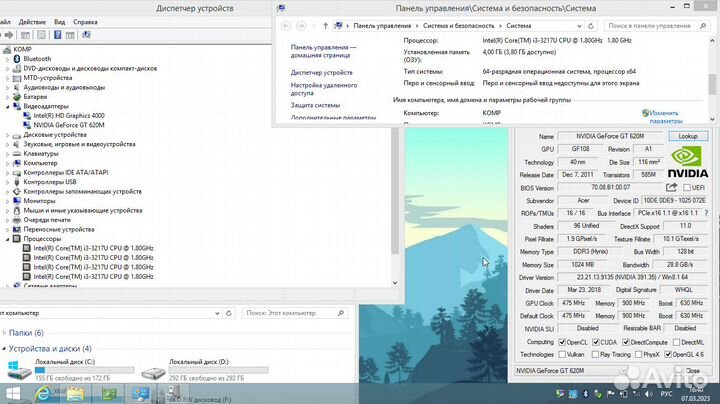Collapse the Видеоадаптеры node
This screenshot has height=404, width=720.
tap(7, 107)
